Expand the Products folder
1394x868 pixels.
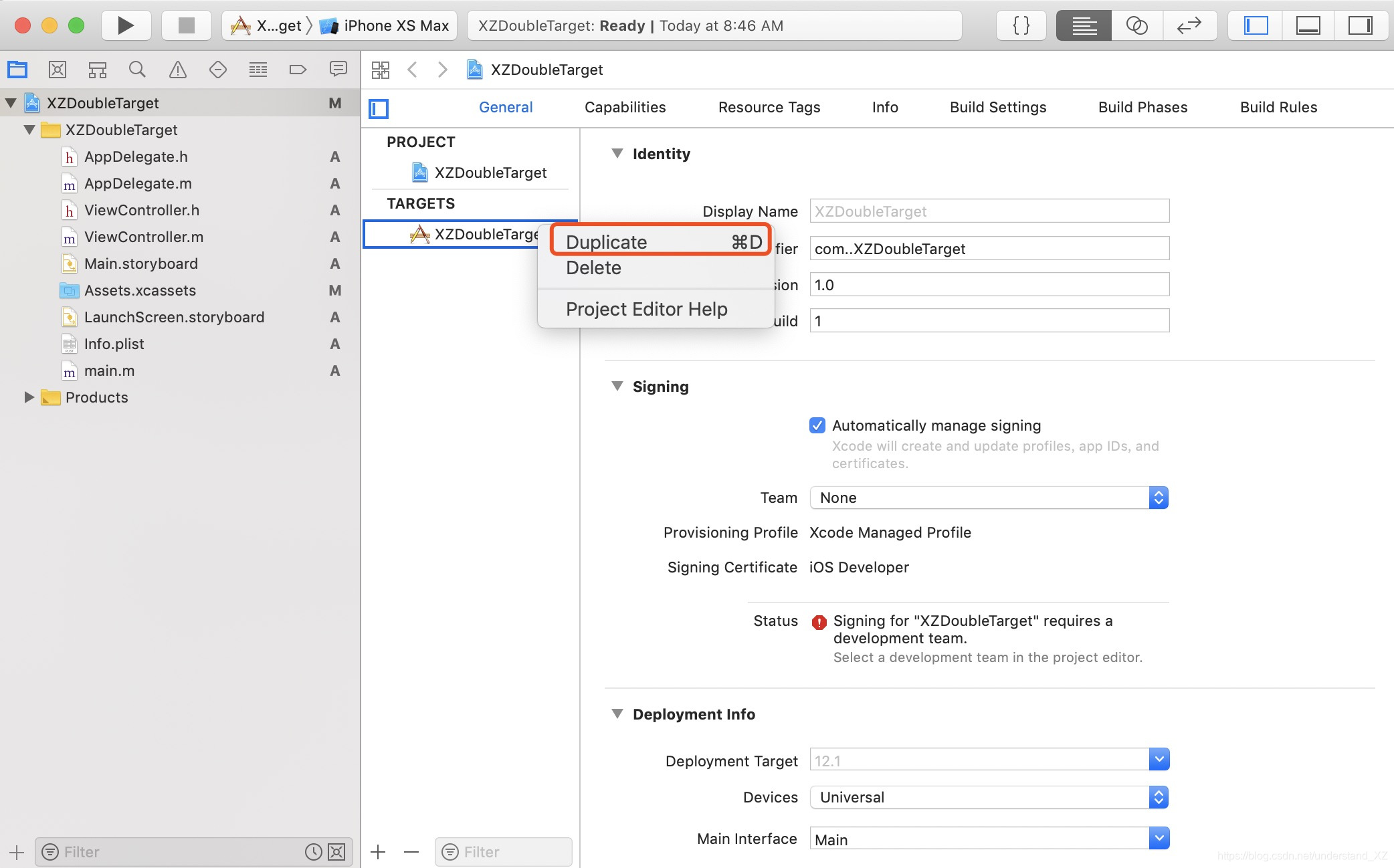[29, 397]
